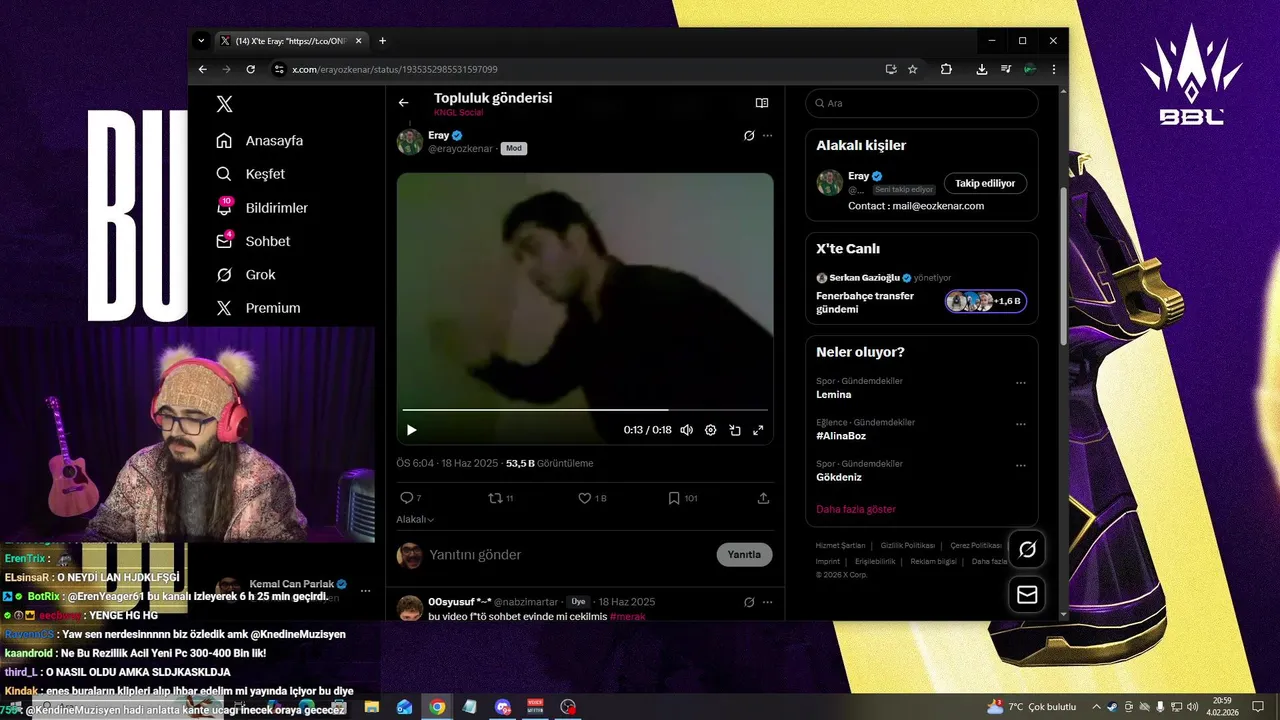Open the floating messages envelope button
Image resolution: width=1280 pixels, height=720 pixels.
[1027, 594]
